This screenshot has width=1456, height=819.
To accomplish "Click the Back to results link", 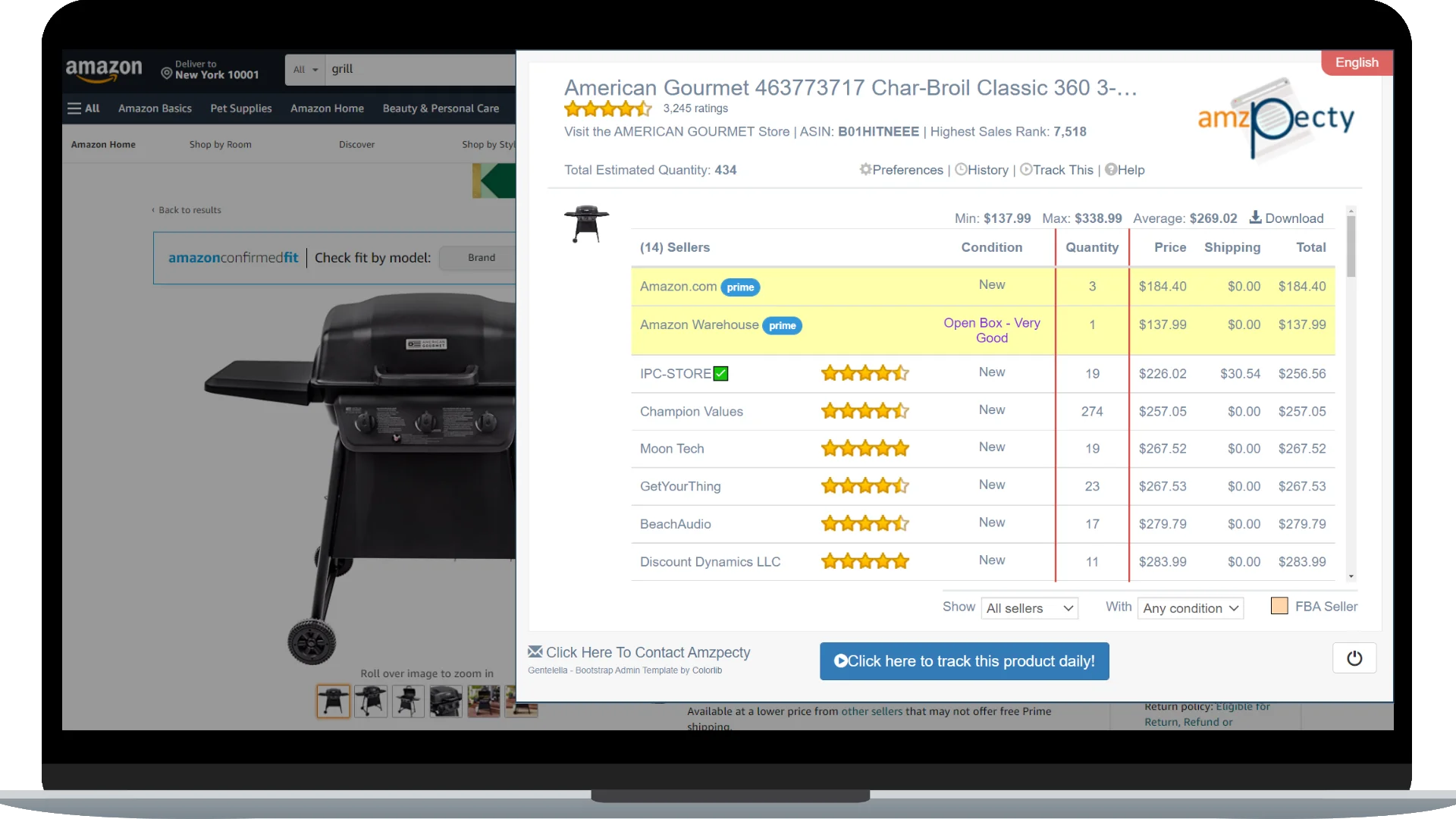I will (189, 209).
